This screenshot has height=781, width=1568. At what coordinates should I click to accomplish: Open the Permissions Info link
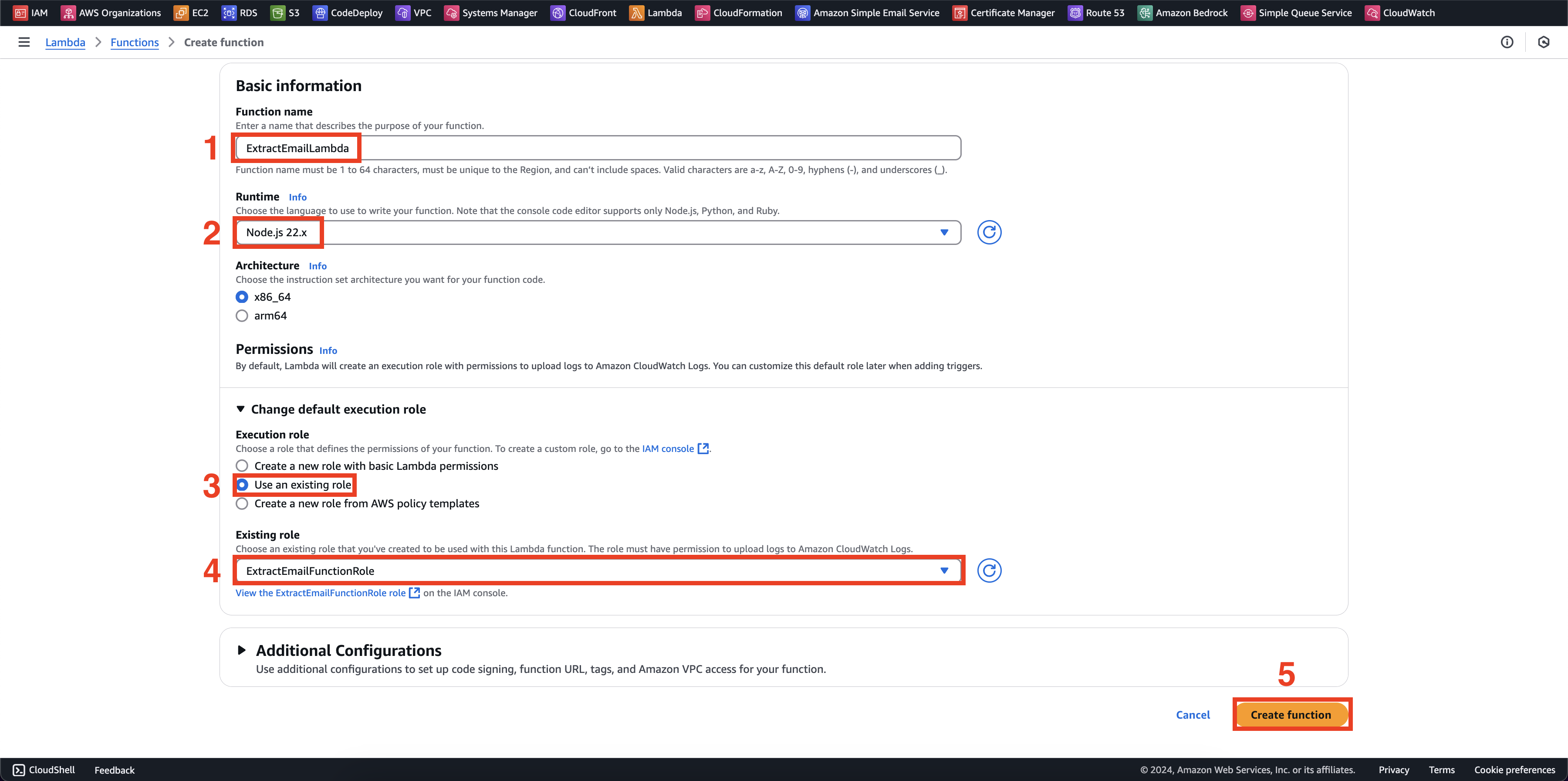tap(328, 350)
